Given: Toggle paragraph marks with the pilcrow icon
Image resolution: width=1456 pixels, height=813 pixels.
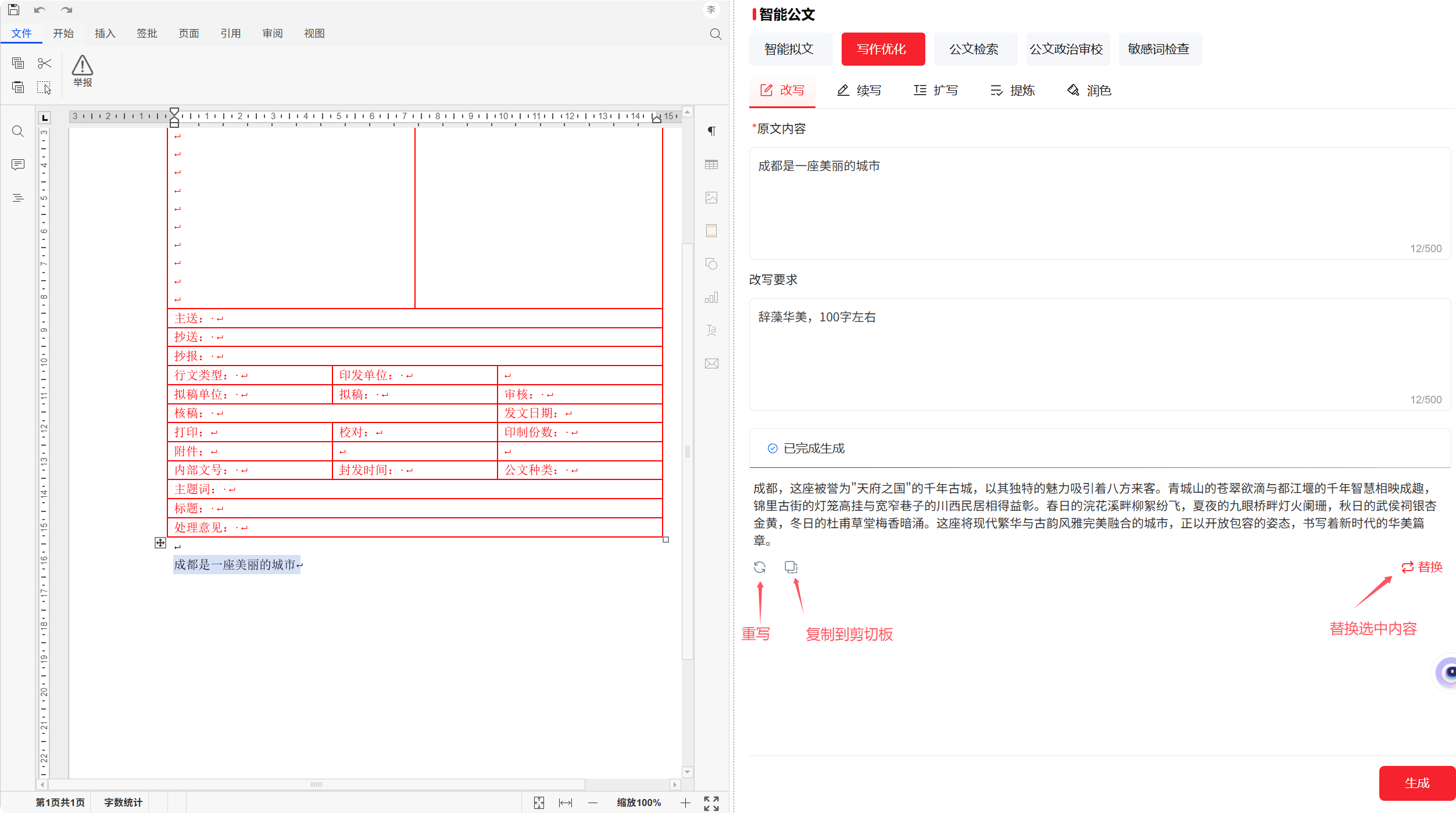Looking at the screenshot, I should 711,131.
